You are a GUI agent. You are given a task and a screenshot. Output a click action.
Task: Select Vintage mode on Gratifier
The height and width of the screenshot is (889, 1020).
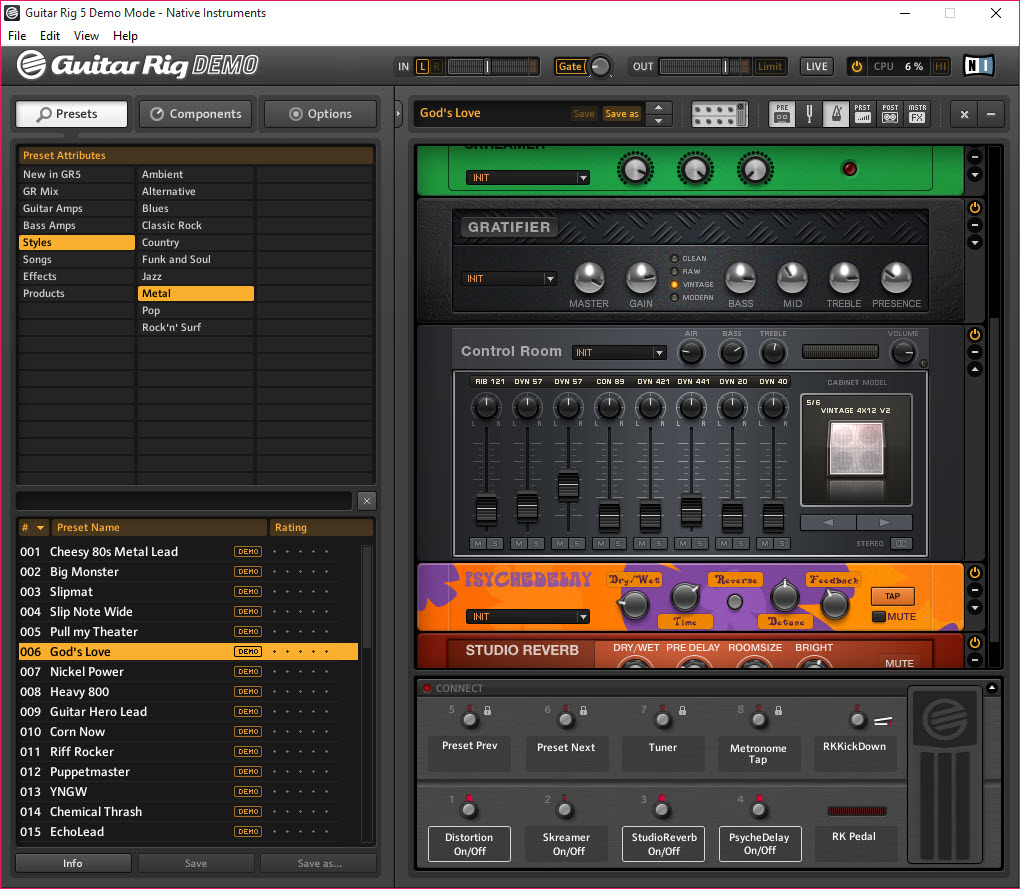[x=675, y=284]
